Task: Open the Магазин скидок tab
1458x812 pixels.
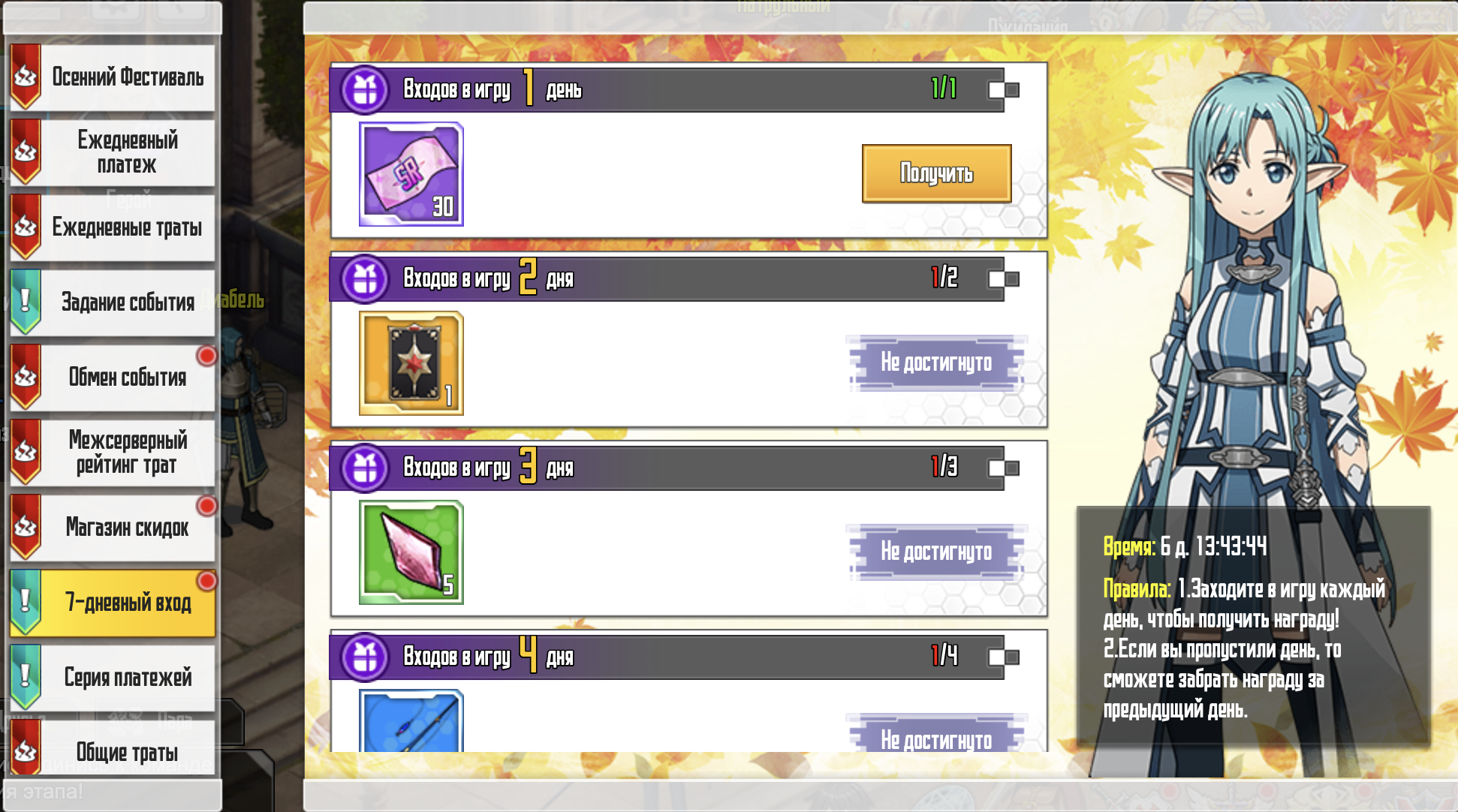Action: click(113, 528)
